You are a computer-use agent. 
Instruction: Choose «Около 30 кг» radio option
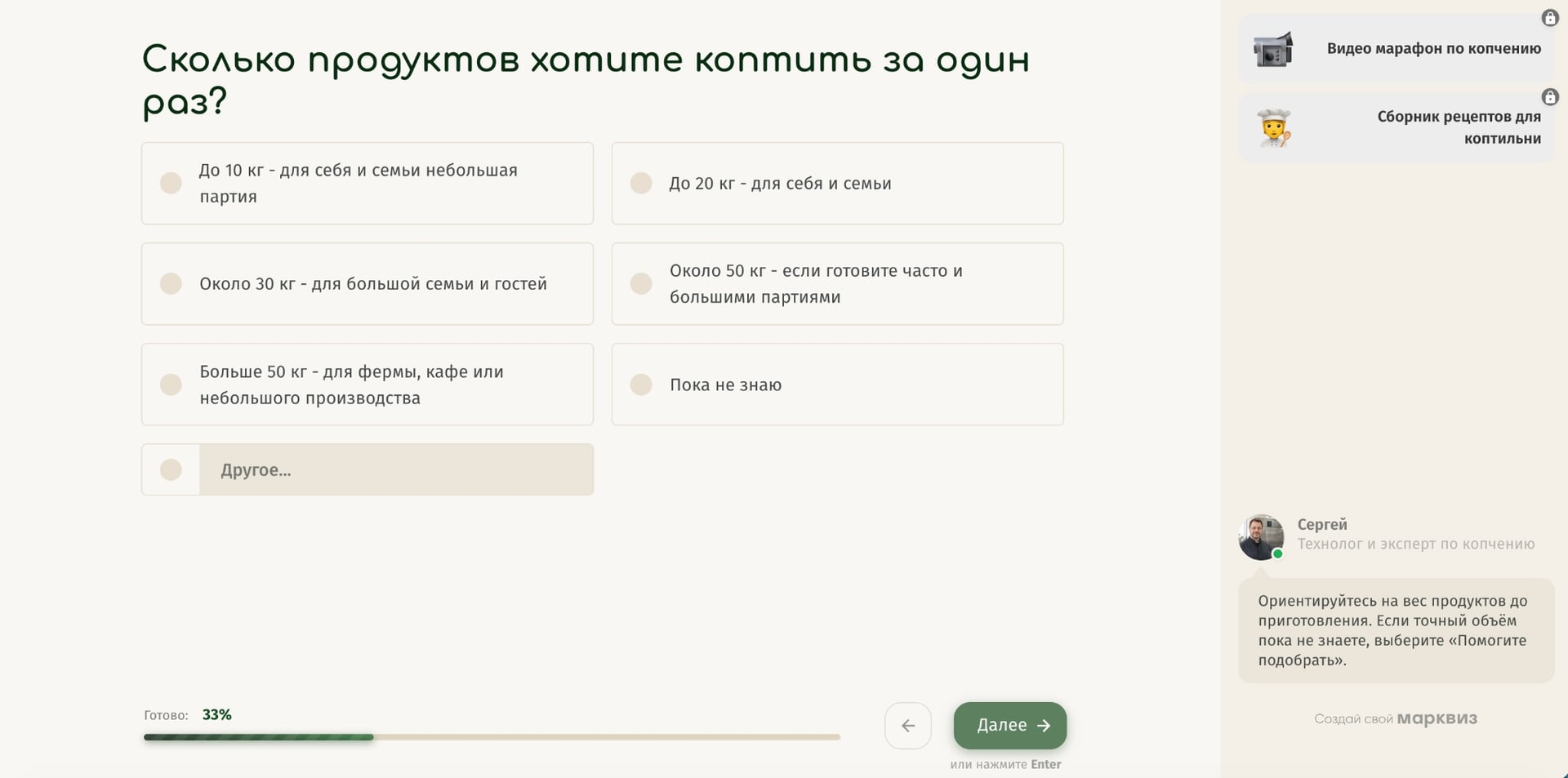[x=171, y=283]
